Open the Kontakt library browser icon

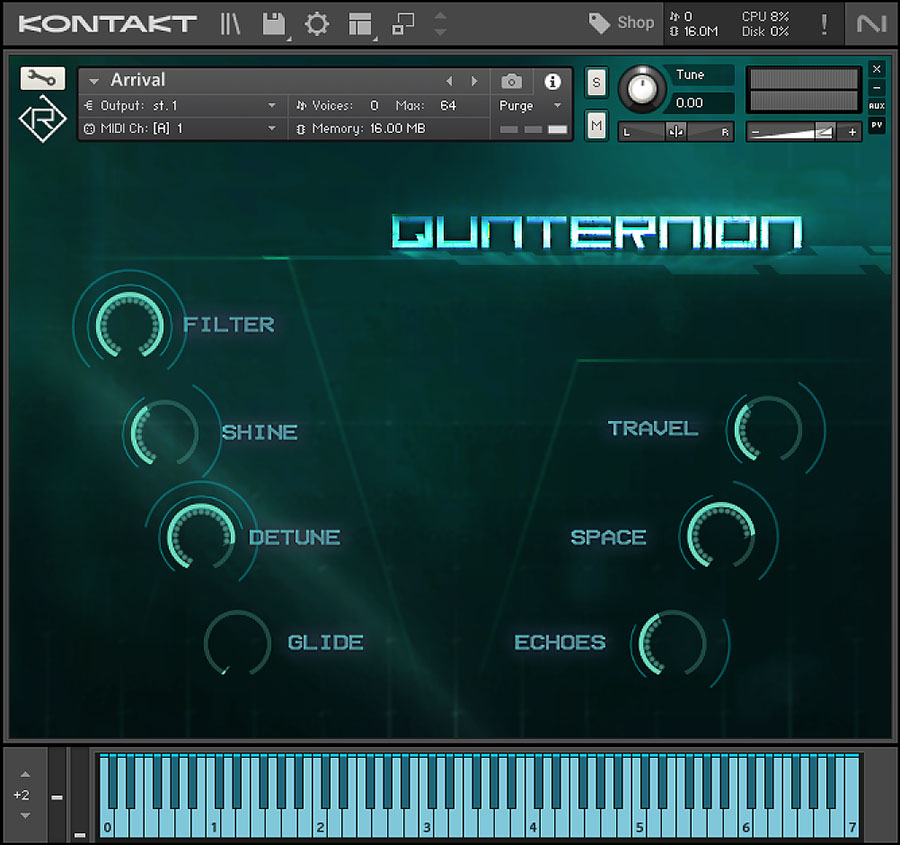229,24
